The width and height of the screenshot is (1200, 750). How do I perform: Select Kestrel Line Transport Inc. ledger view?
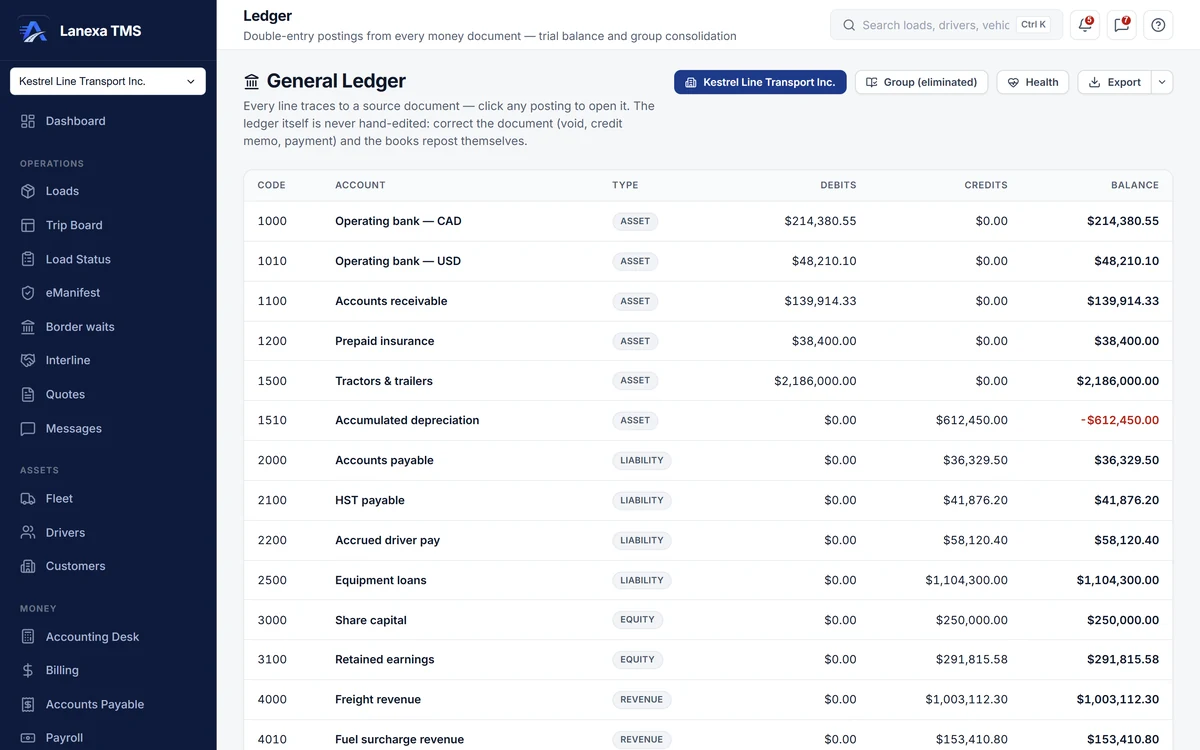[x=760, y=82]
